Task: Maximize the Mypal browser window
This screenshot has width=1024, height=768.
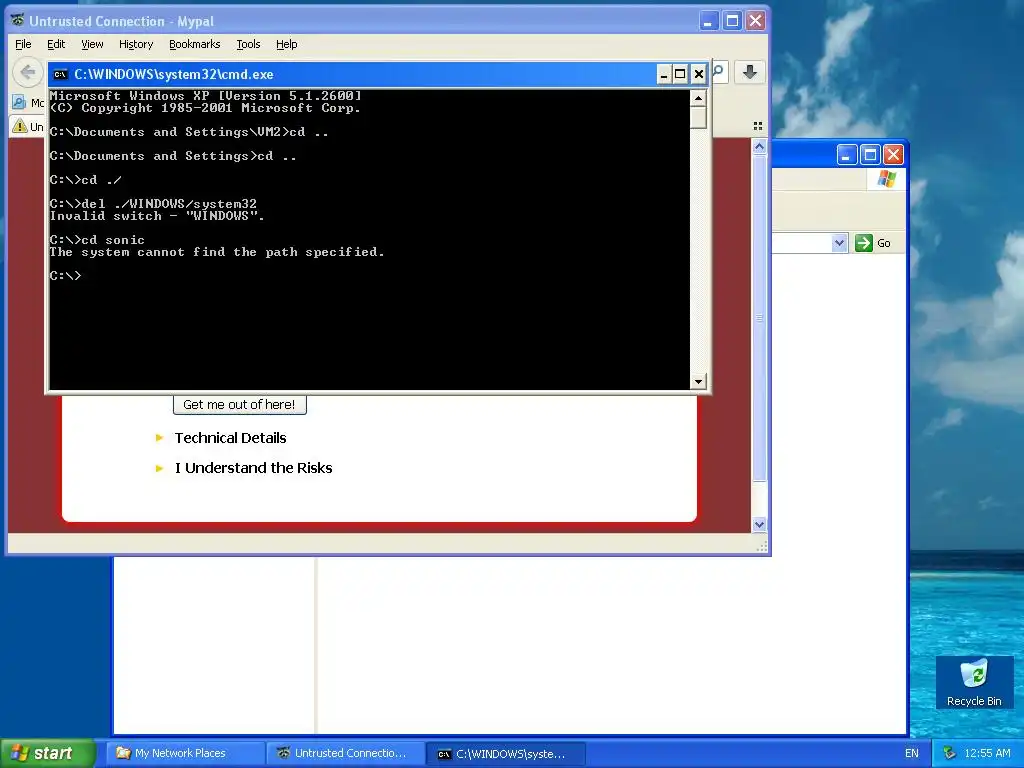Action: (x=732, y=21)
